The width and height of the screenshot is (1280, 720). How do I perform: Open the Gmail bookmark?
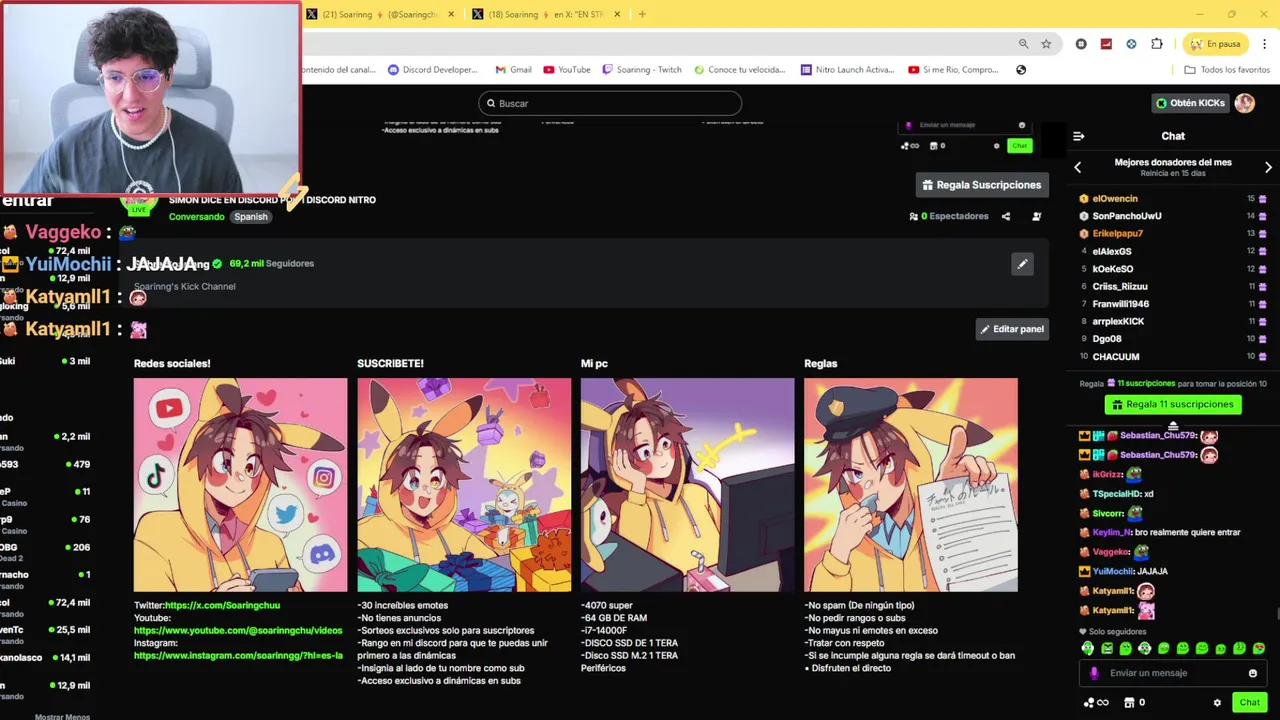pyautogui.click(x=513, y=70)
